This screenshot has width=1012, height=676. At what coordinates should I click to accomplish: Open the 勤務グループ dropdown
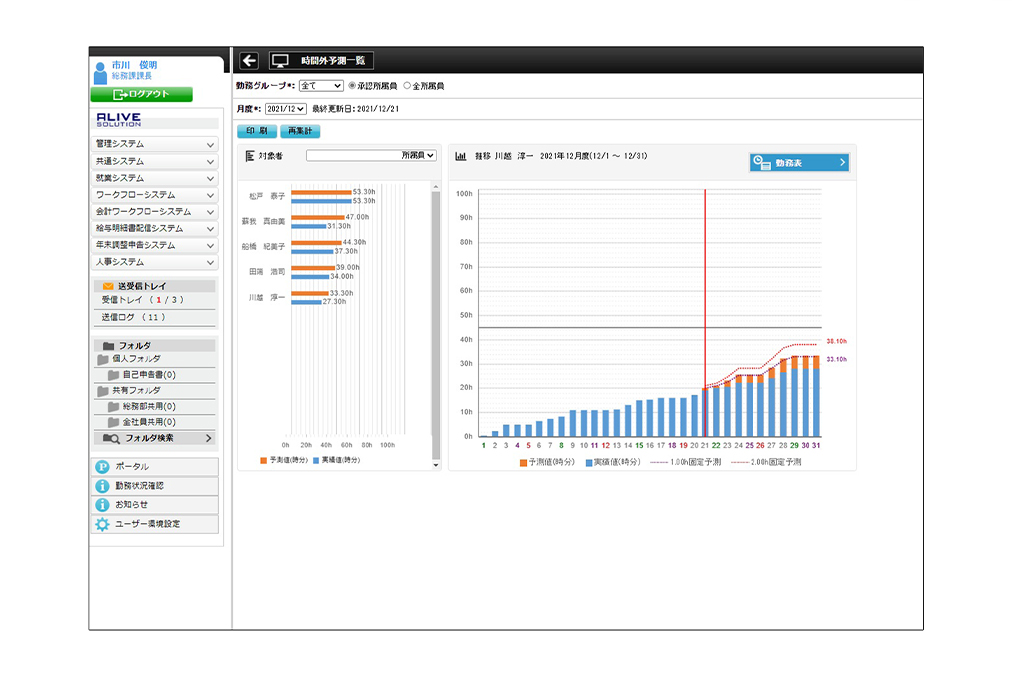[320, 86]
